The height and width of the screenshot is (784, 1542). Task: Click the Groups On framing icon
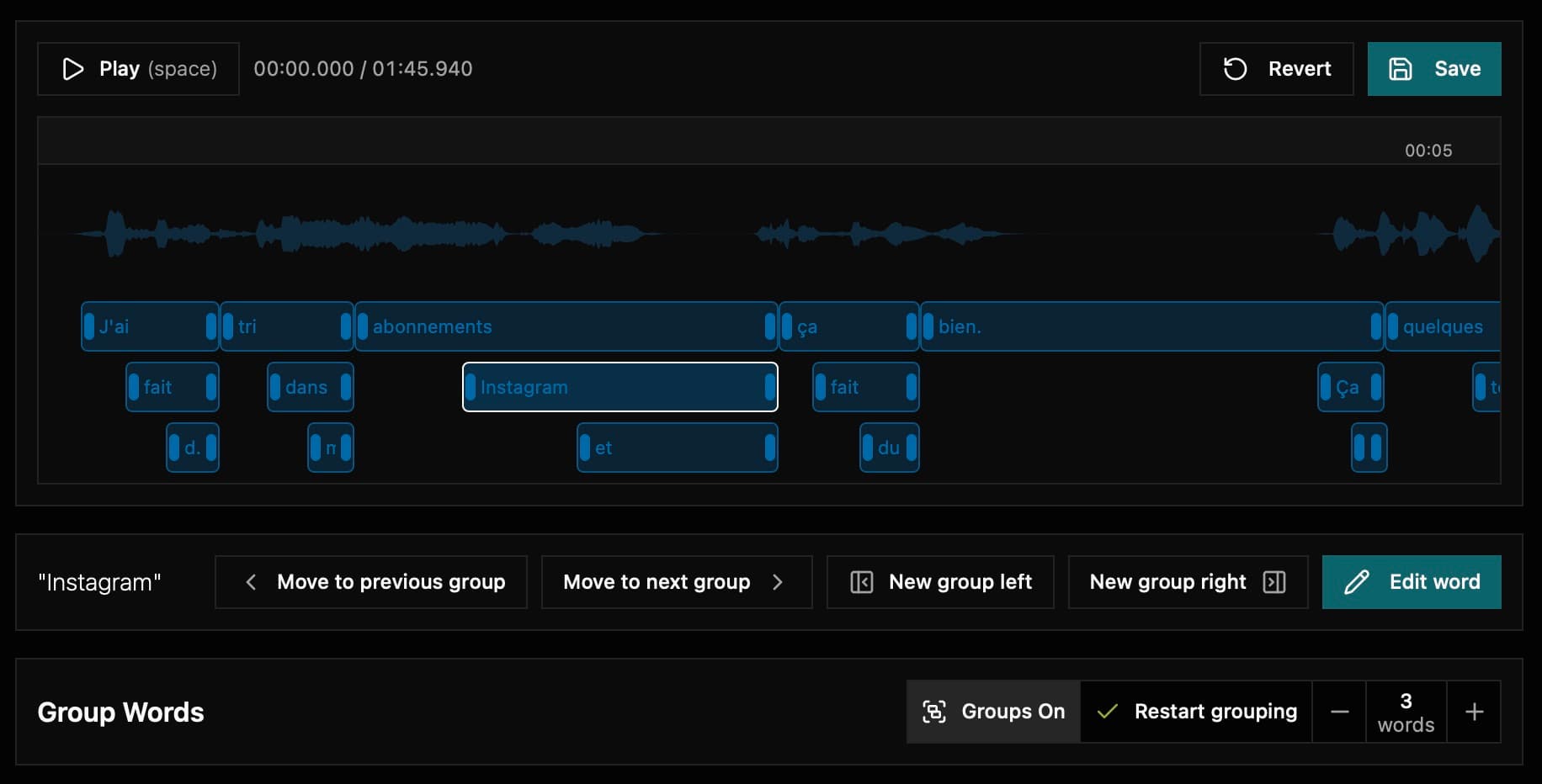(934, 711)
